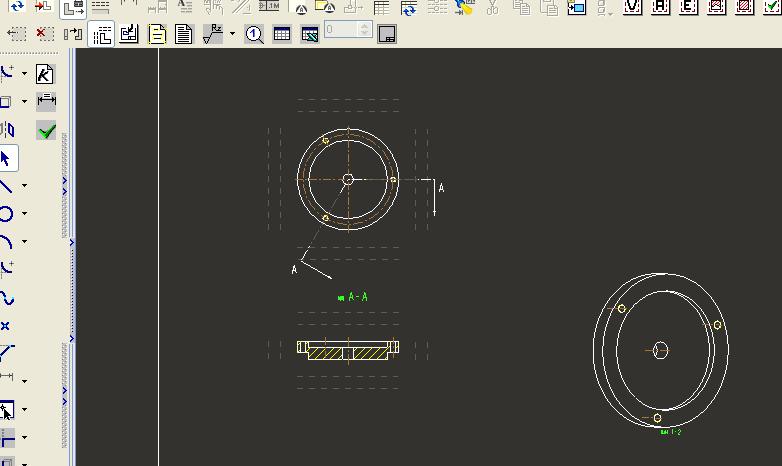Click the blue refresh arrows icon
Viewport: 782px width, 466px height.
(17, 6)
